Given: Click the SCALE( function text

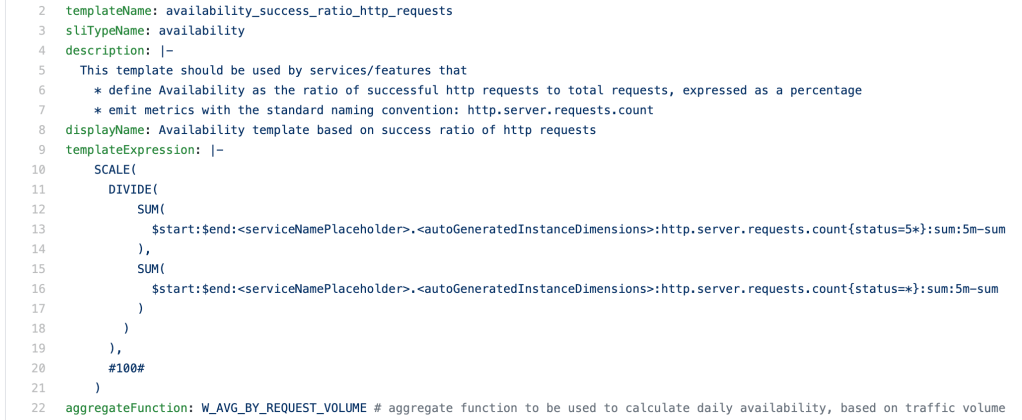Looking at the screenshot, I should point(115,170).
